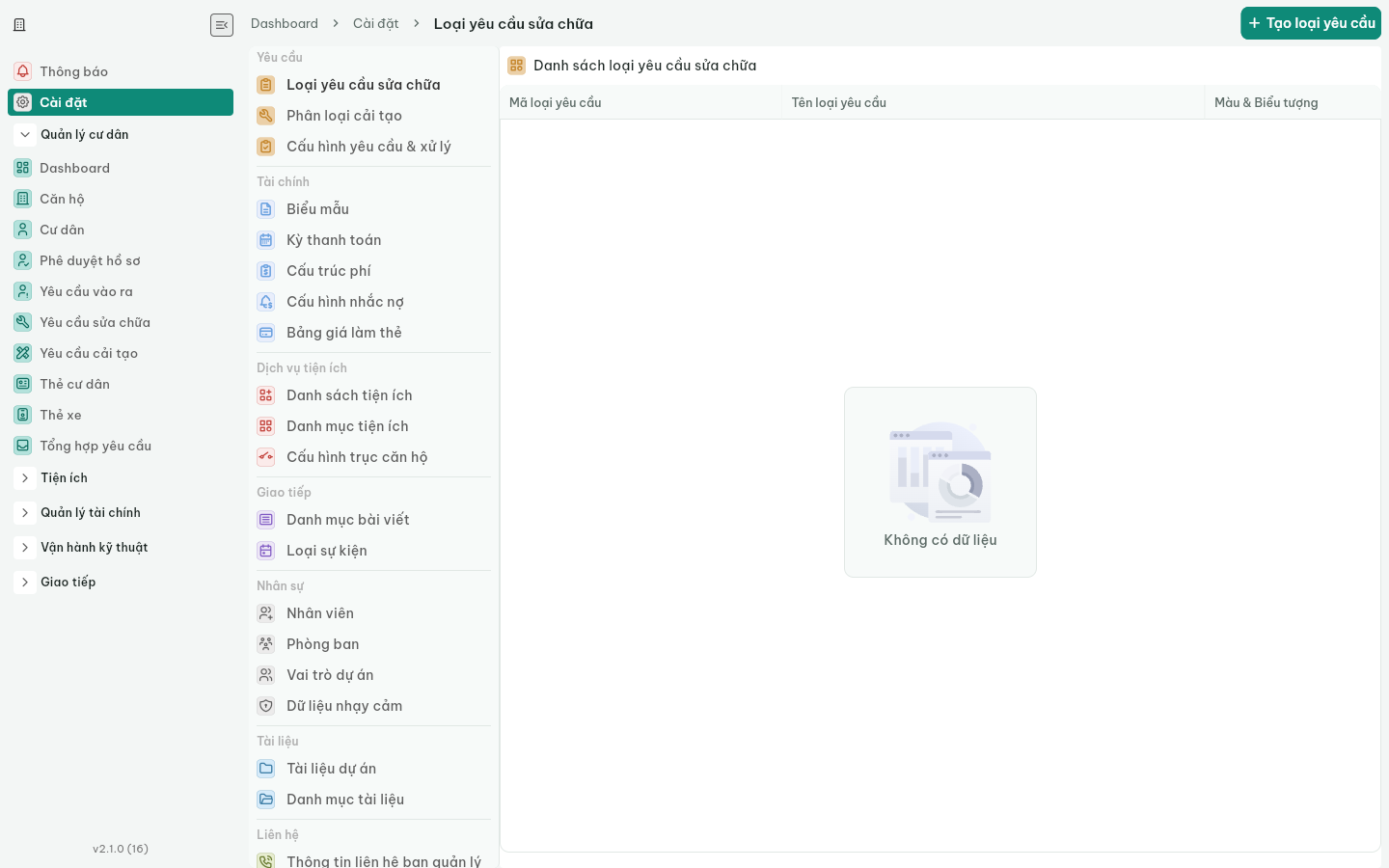Open Cấu hình yêu cầu & xử lý
1389x868 pixels.
[373, 147]
